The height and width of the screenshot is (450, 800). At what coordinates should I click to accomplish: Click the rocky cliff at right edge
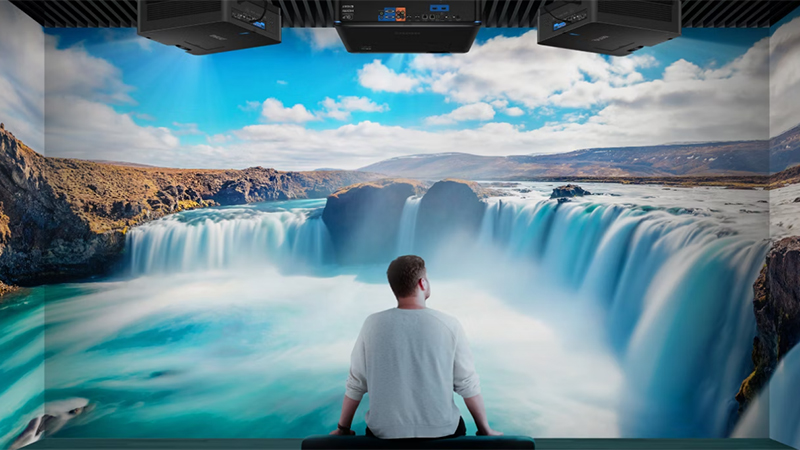(x=778, y=310)
